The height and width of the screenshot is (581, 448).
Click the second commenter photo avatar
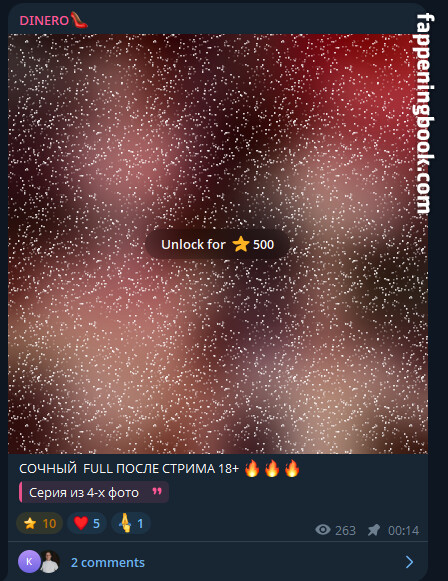click(50, 562)
